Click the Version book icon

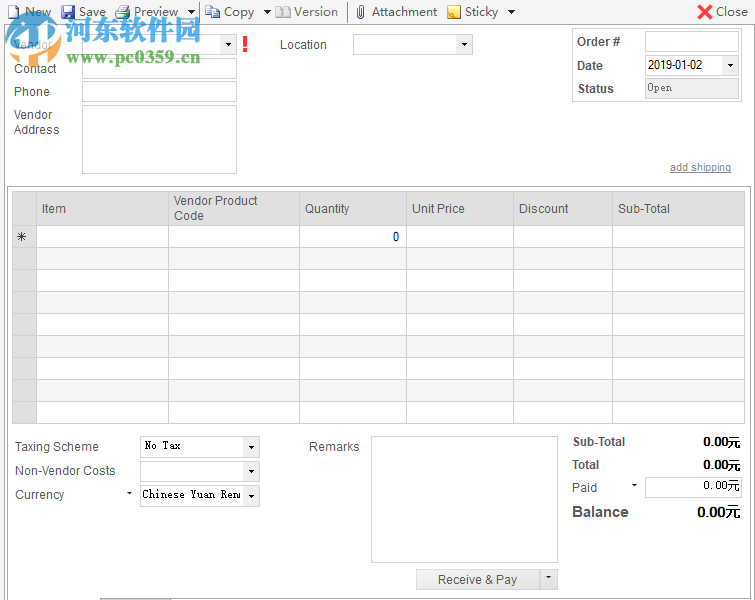[x=283, y=12]
